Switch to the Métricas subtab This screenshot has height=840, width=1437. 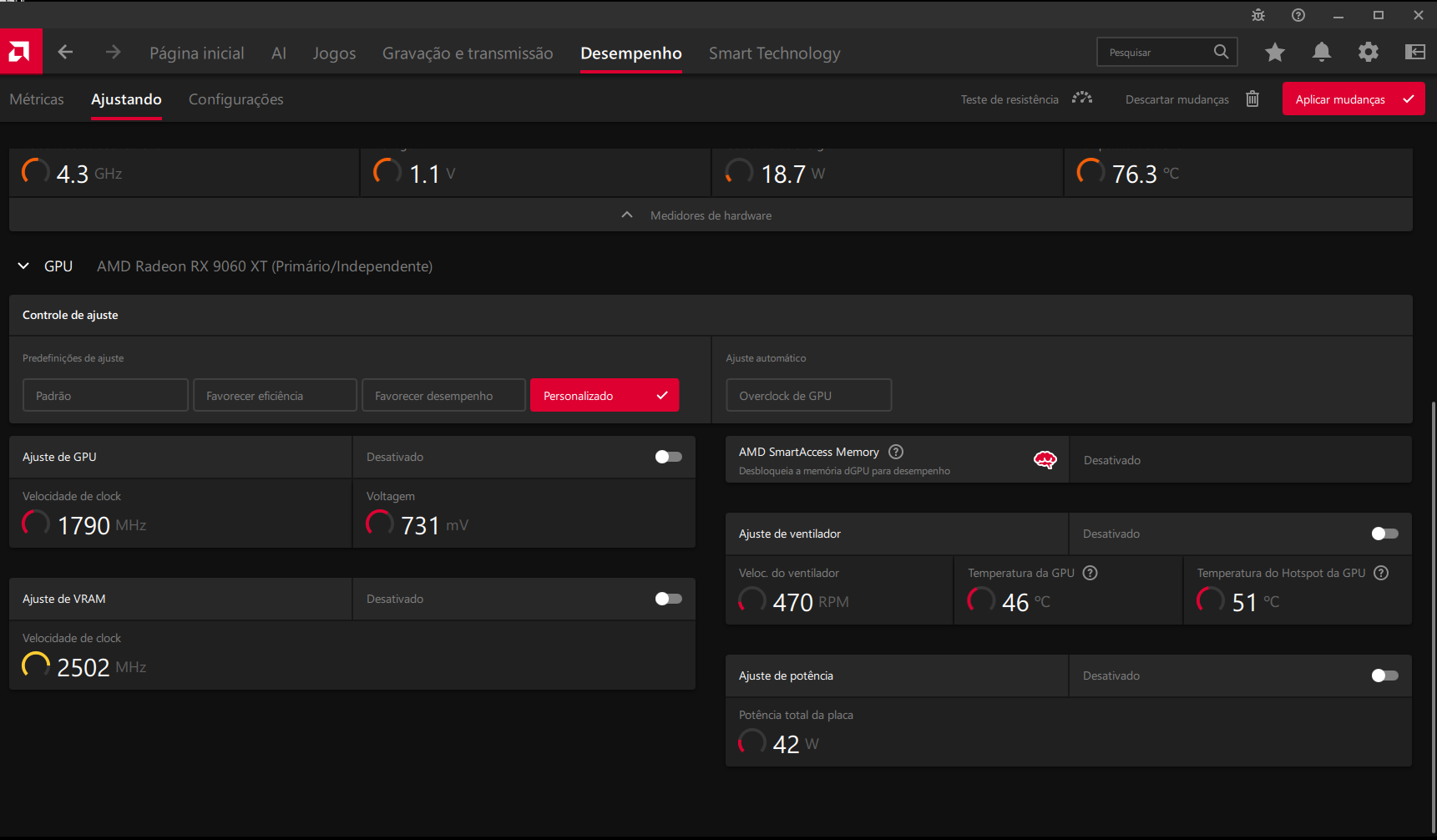pyautogui.click(x=37, y=99)
